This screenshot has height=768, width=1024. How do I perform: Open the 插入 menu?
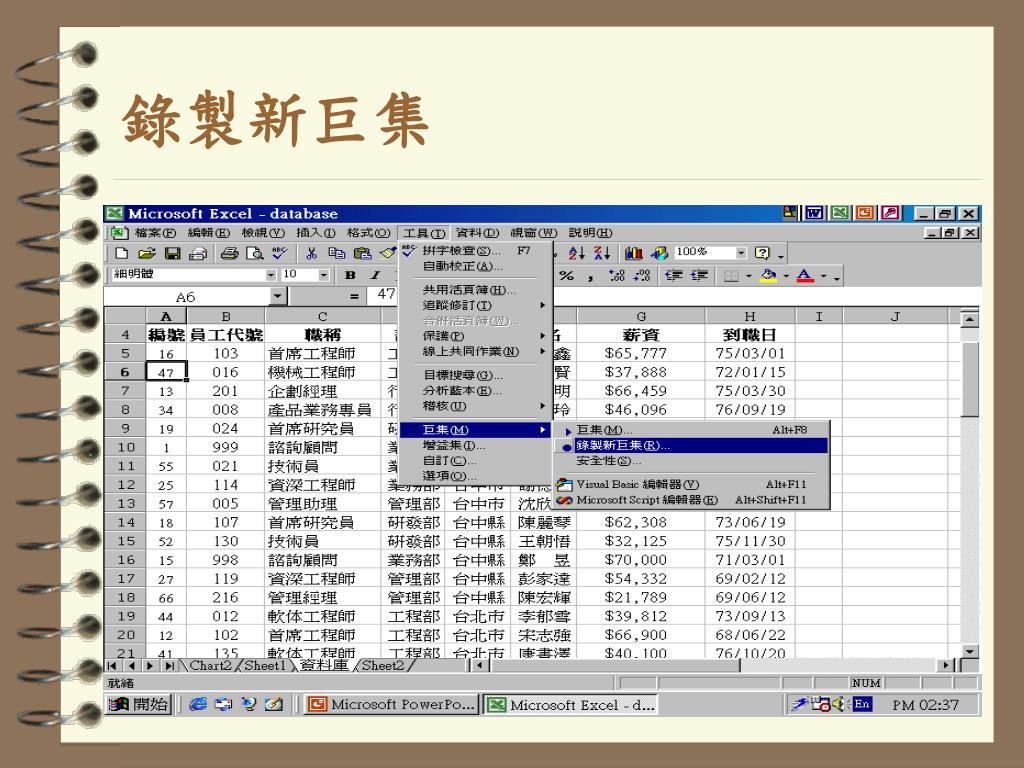tap(315, 232)
